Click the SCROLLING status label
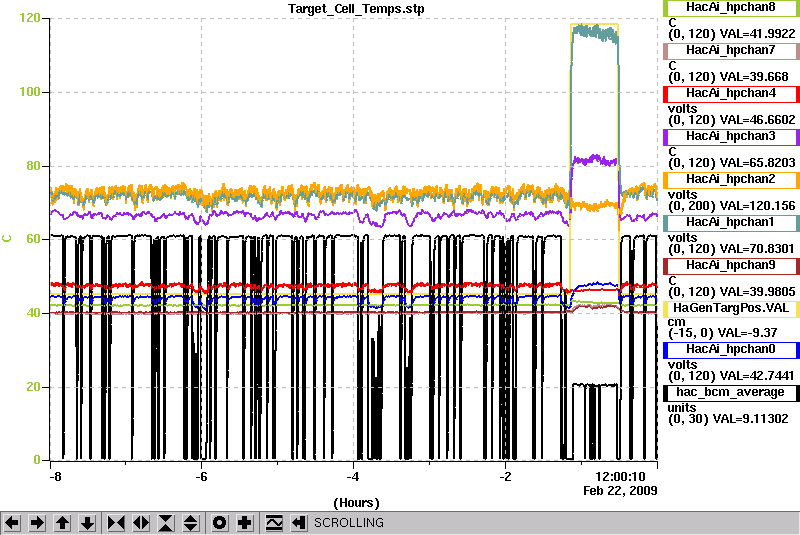Screen dimensions: 800x535 (348, 523)
